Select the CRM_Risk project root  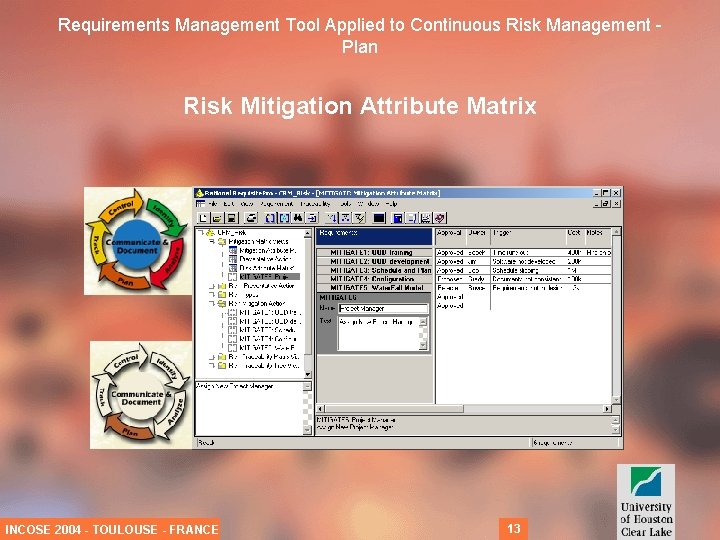[232, 233]
